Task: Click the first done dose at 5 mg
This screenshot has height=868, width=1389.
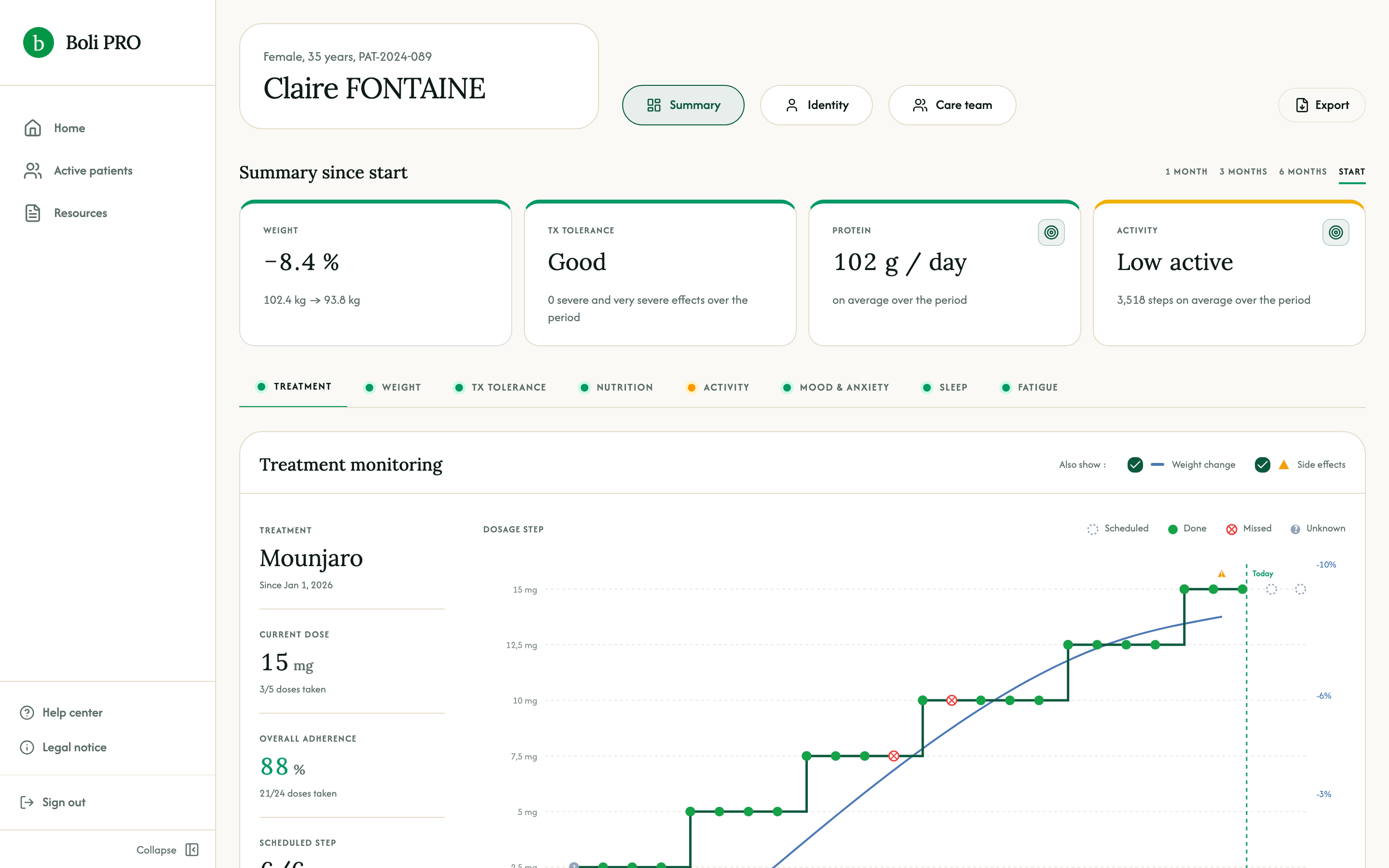Action: pos(691,812)
